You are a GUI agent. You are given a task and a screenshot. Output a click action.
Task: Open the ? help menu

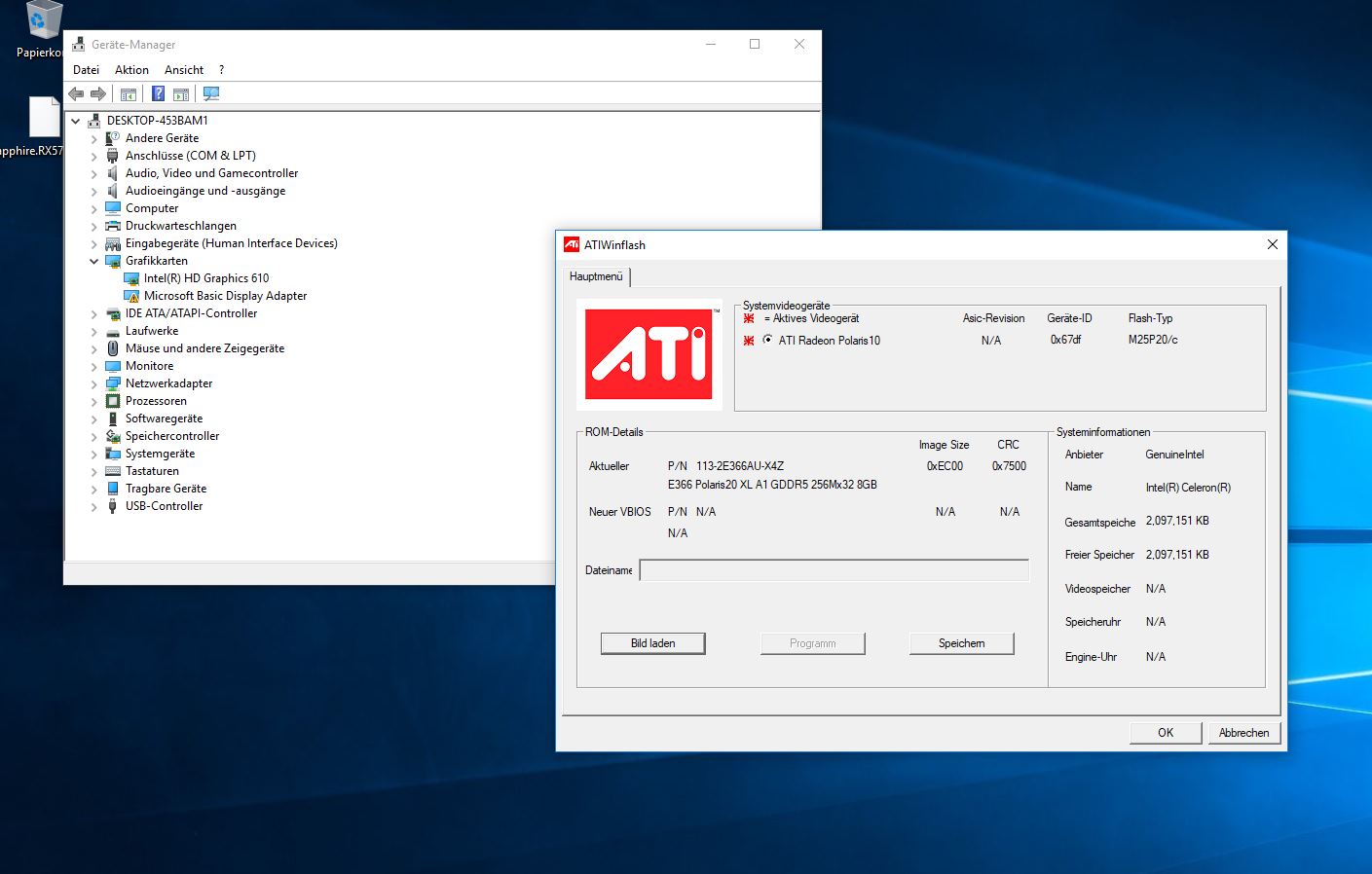click(221, 70)
